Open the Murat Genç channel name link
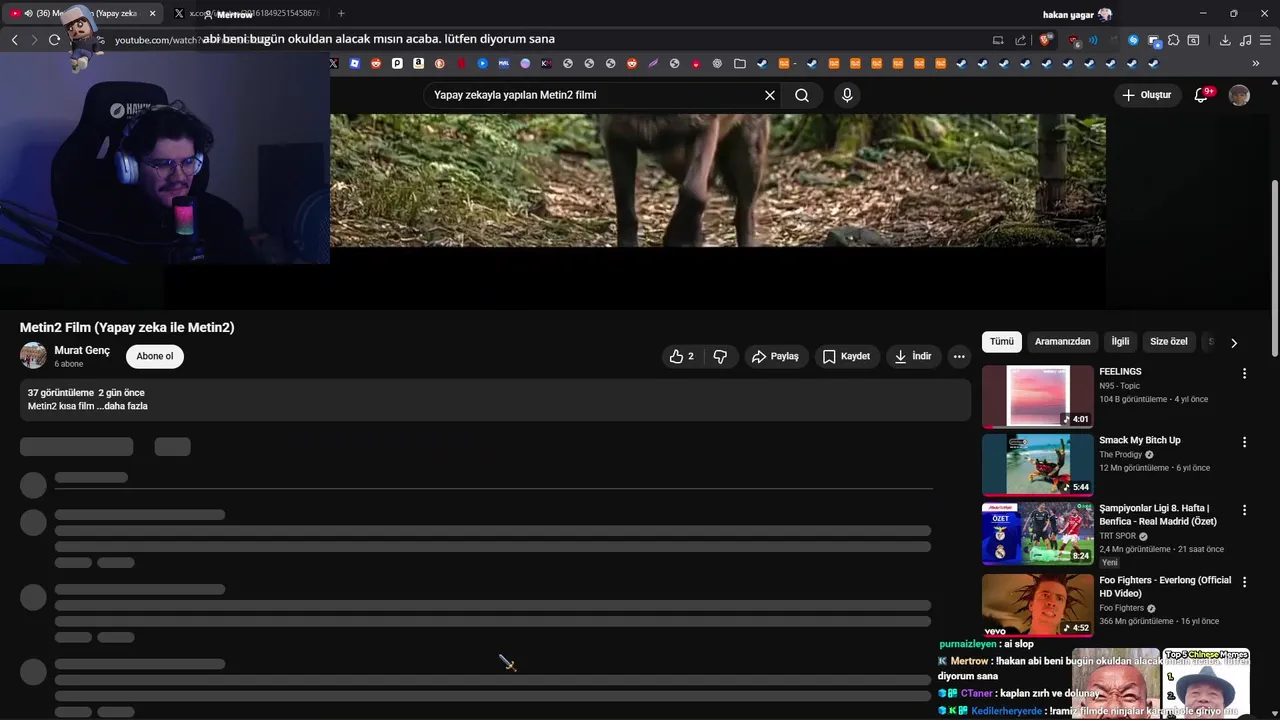This screenshot has height=720, width=1280. (x=82, y=351)
